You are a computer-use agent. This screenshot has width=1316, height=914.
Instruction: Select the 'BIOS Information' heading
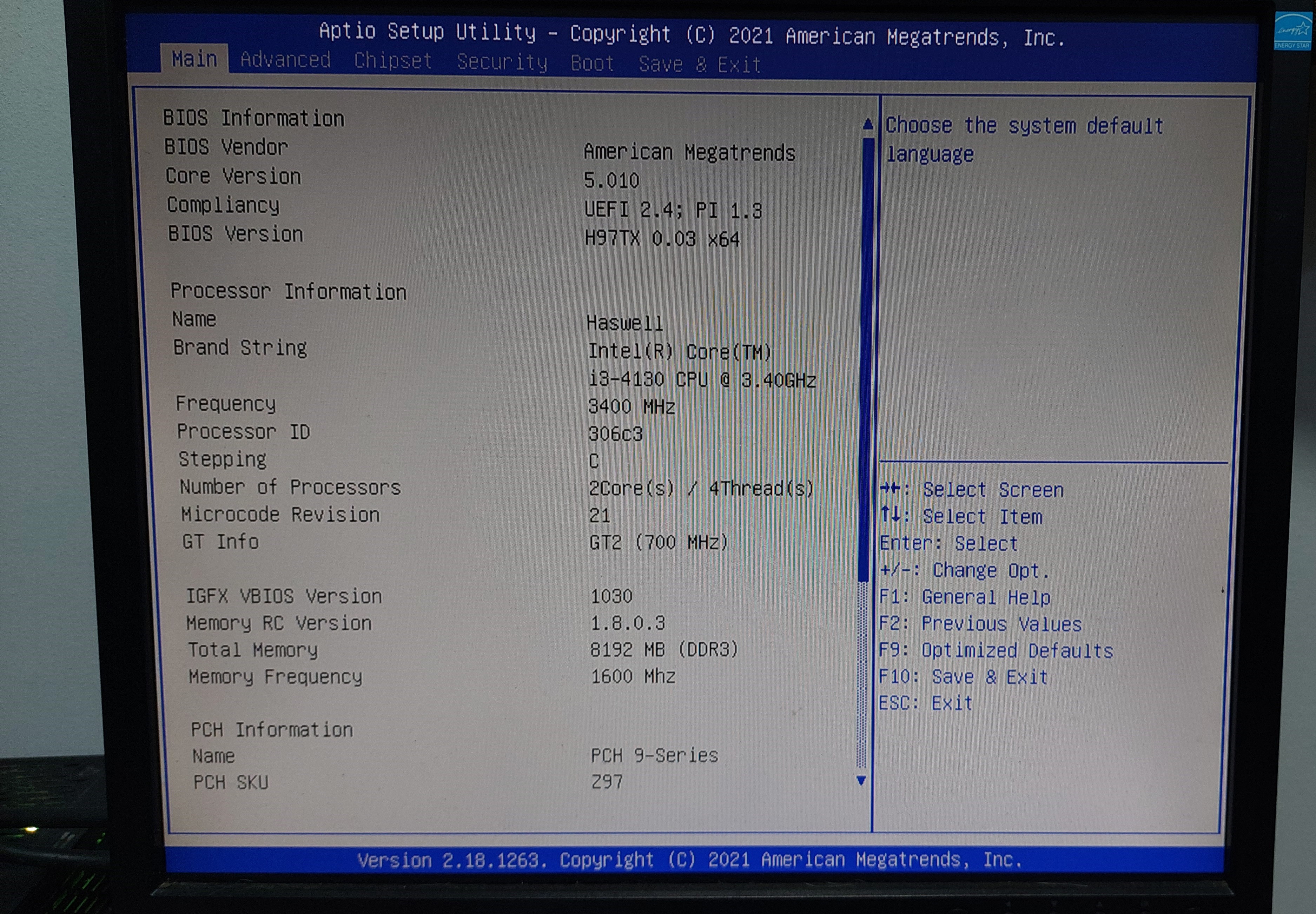coord(254,118)
